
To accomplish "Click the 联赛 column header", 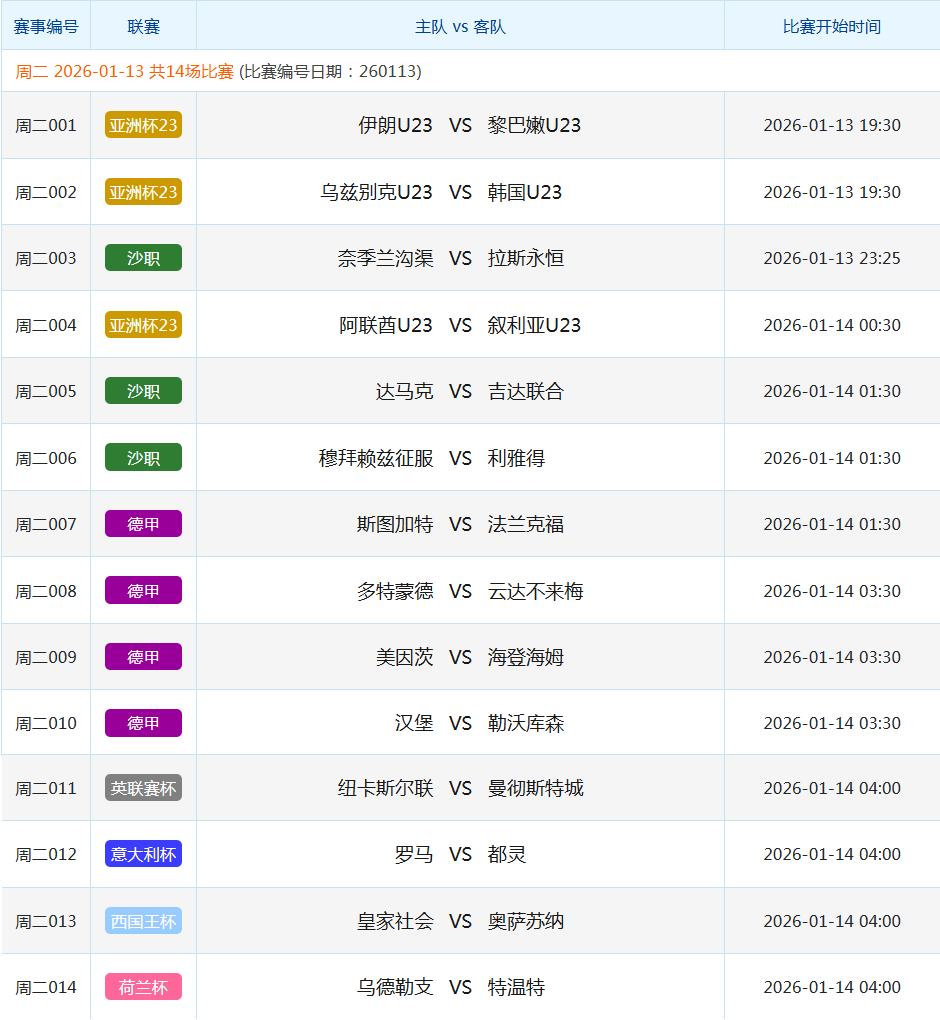I will click(143, 26).
